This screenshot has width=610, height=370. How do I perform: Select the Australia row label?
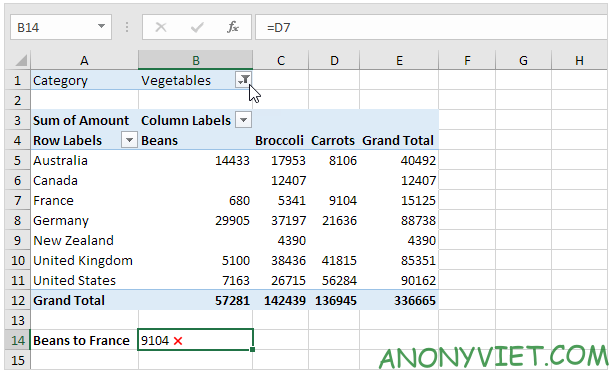coord(84,160)
